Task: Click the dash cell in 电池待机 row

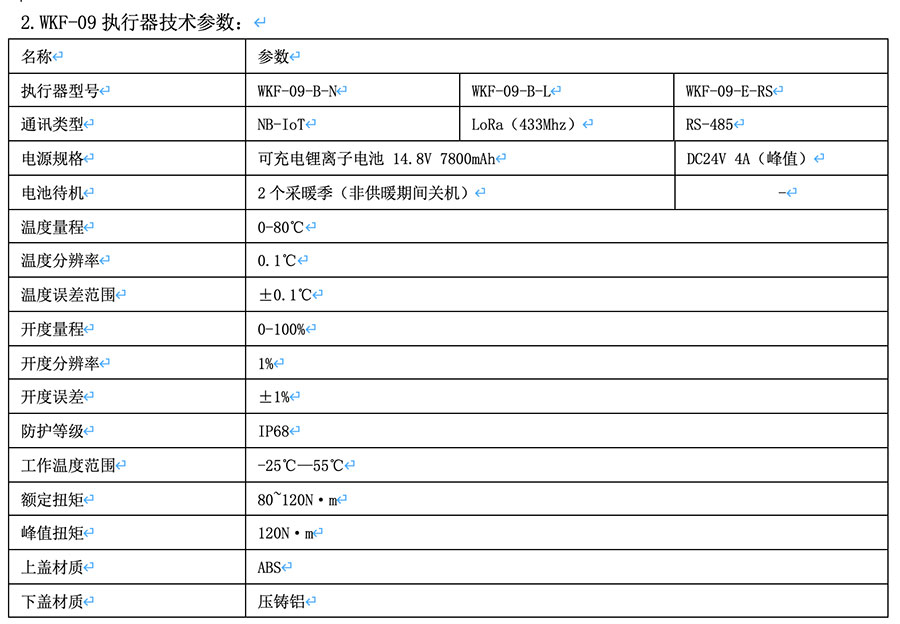Action: (x=782, y=193)
